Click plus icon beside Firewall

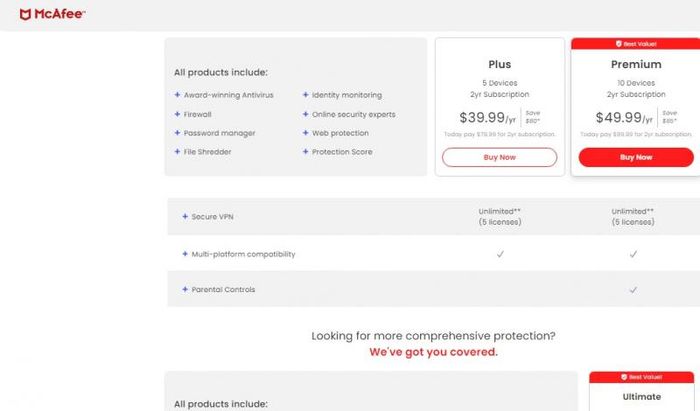tap(177, 114)
